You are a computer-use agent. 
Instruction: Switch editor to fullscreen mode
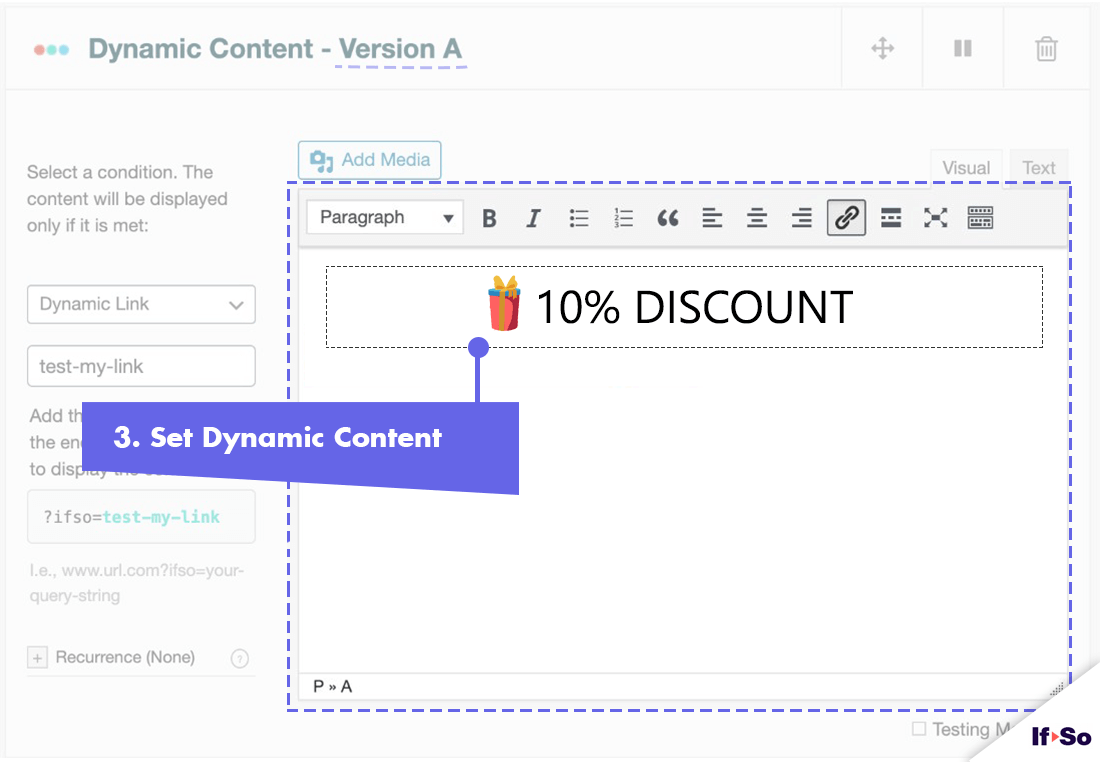point(935,217)
